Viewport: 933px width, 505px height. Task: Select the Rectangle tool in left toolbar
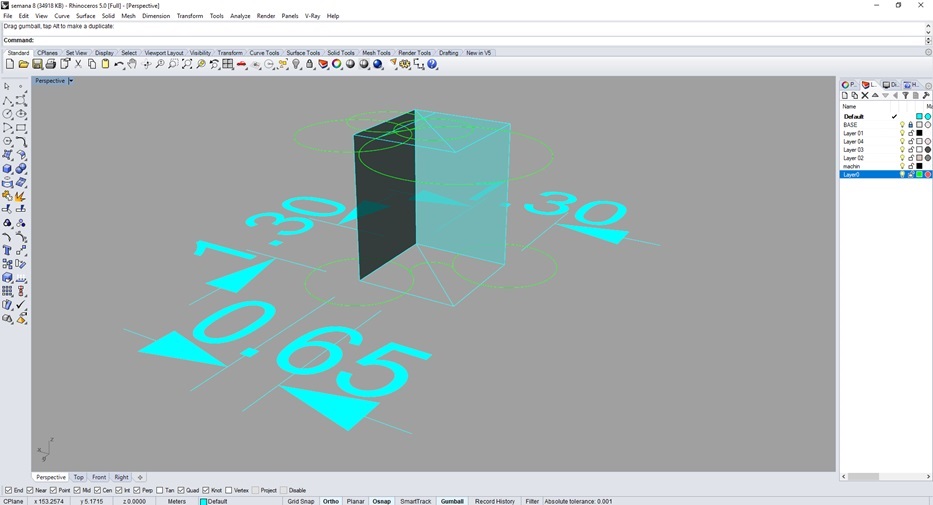click(21, 127)
